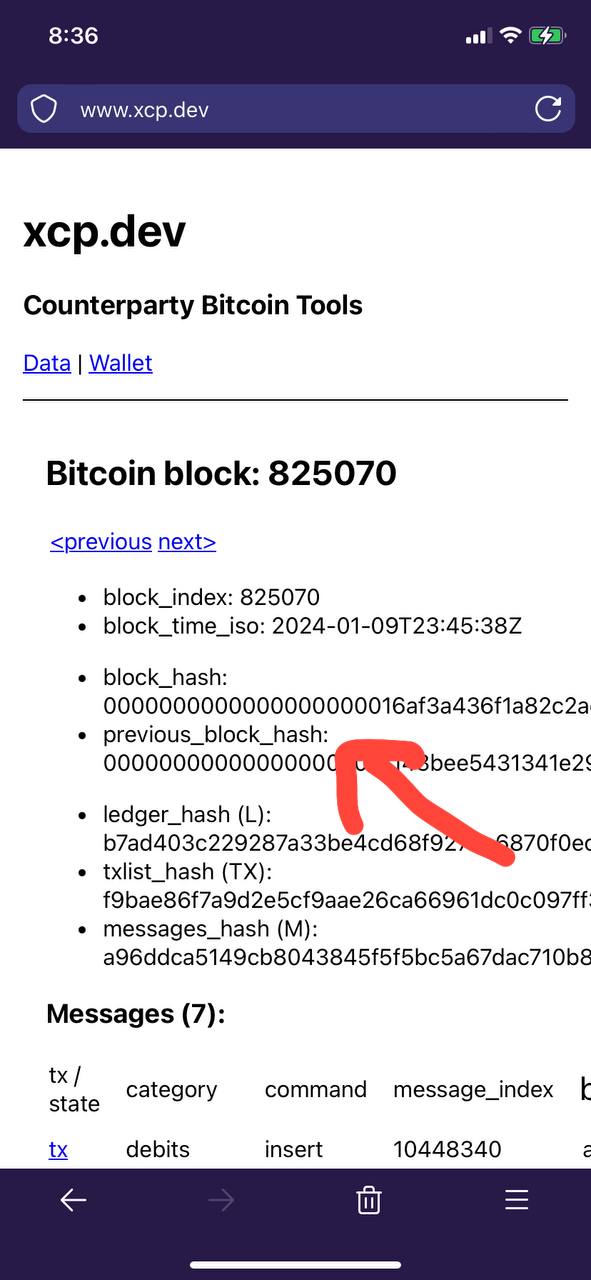Tap the category column header
The height and width of the screenshot is (1280, 591).
click(171, 1090)
